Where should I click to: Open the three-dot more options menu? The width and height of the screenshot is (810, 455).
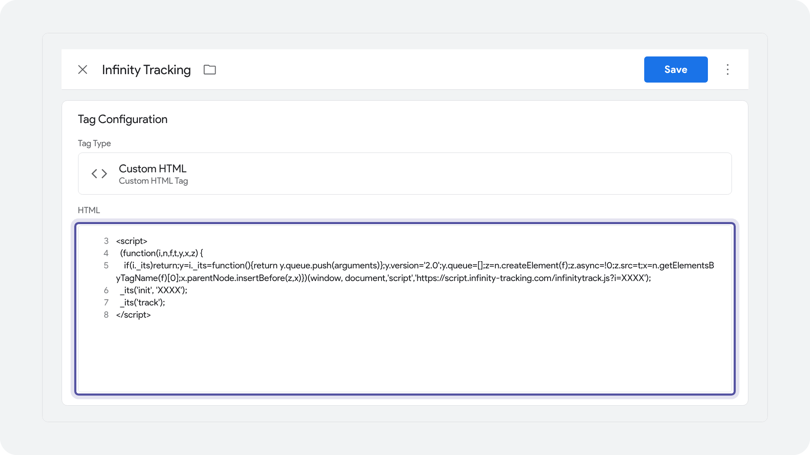727,70
